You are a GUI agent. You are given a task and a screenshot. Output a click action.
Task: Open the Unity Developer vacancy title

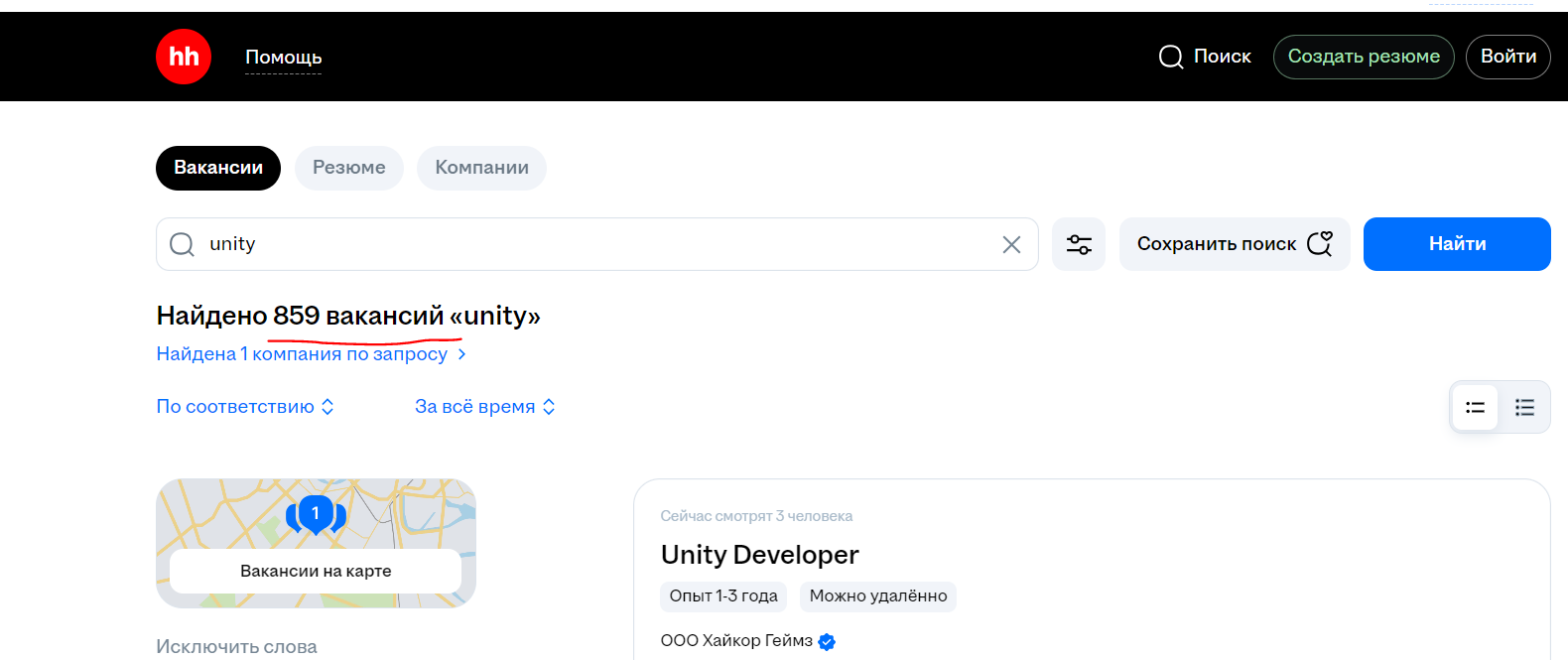pyautogui.click(x=759, y=555)
